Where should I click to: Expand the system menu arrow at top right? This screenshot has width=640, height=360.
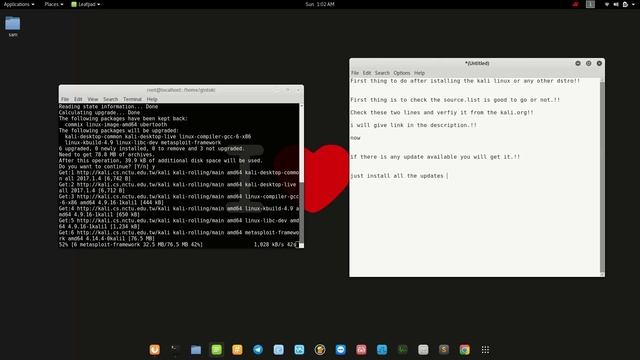click(x=633, y=4)
